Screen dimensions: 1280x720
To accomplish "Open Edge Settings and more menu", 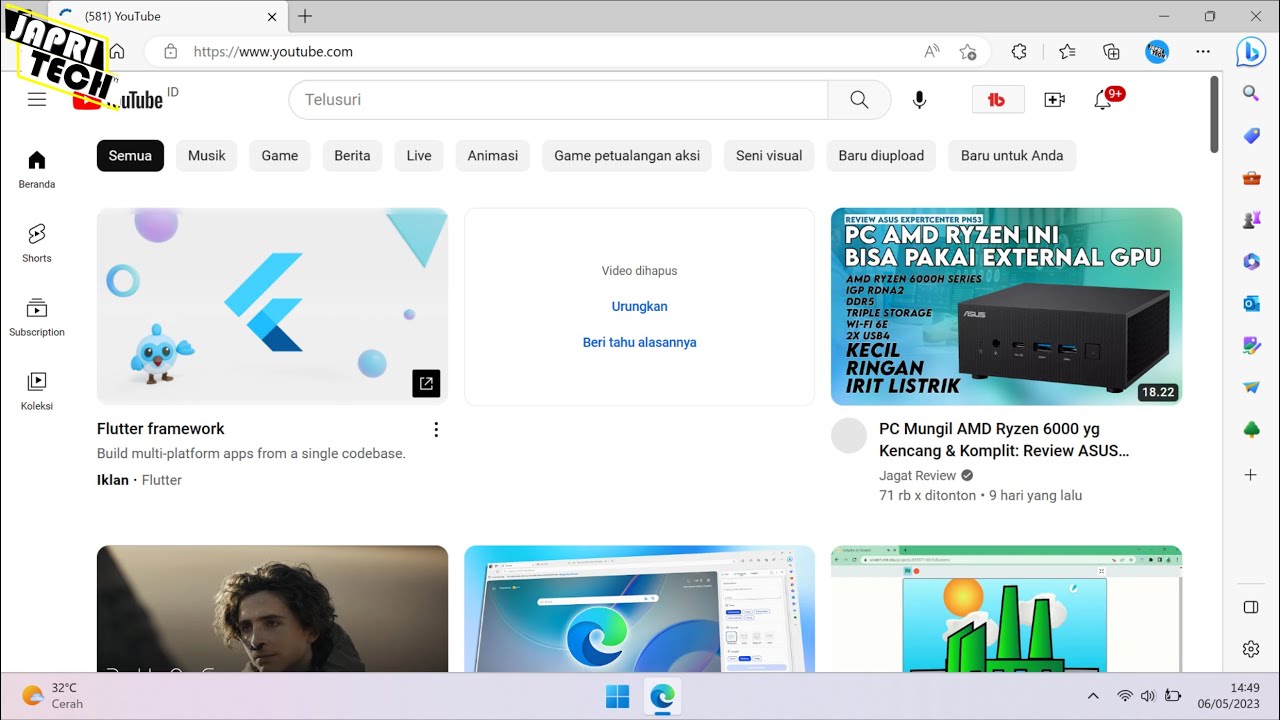I will (1203, 51).
